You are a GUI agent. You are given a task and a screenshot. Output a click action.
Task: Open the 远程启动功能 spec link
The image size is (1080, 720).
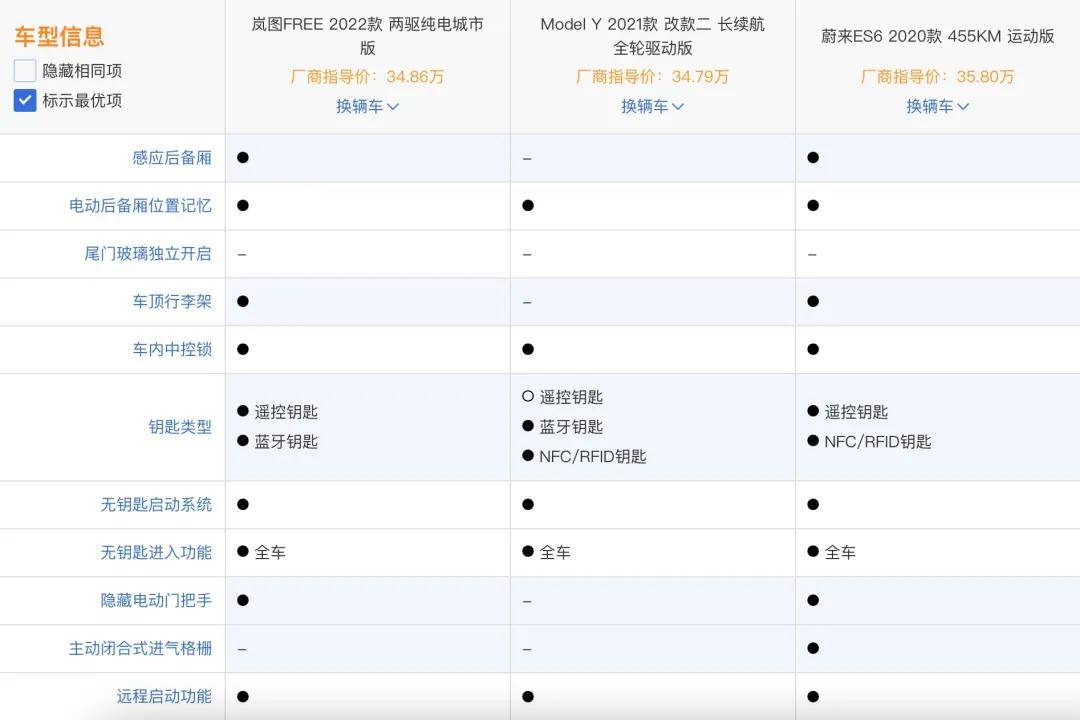[164, 696]
